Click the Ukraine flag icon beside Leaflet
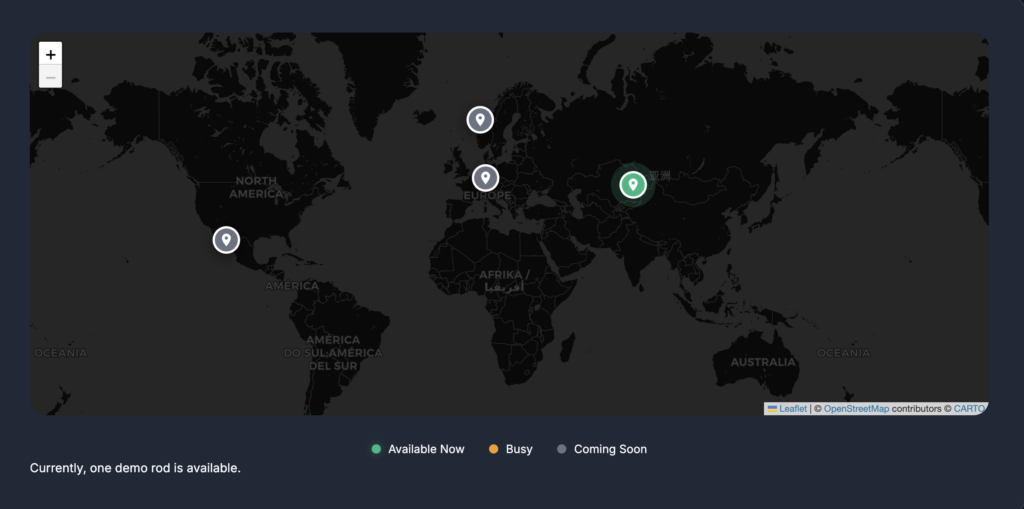The width and height of the screenshot is (1024, 509). point(772,408)
